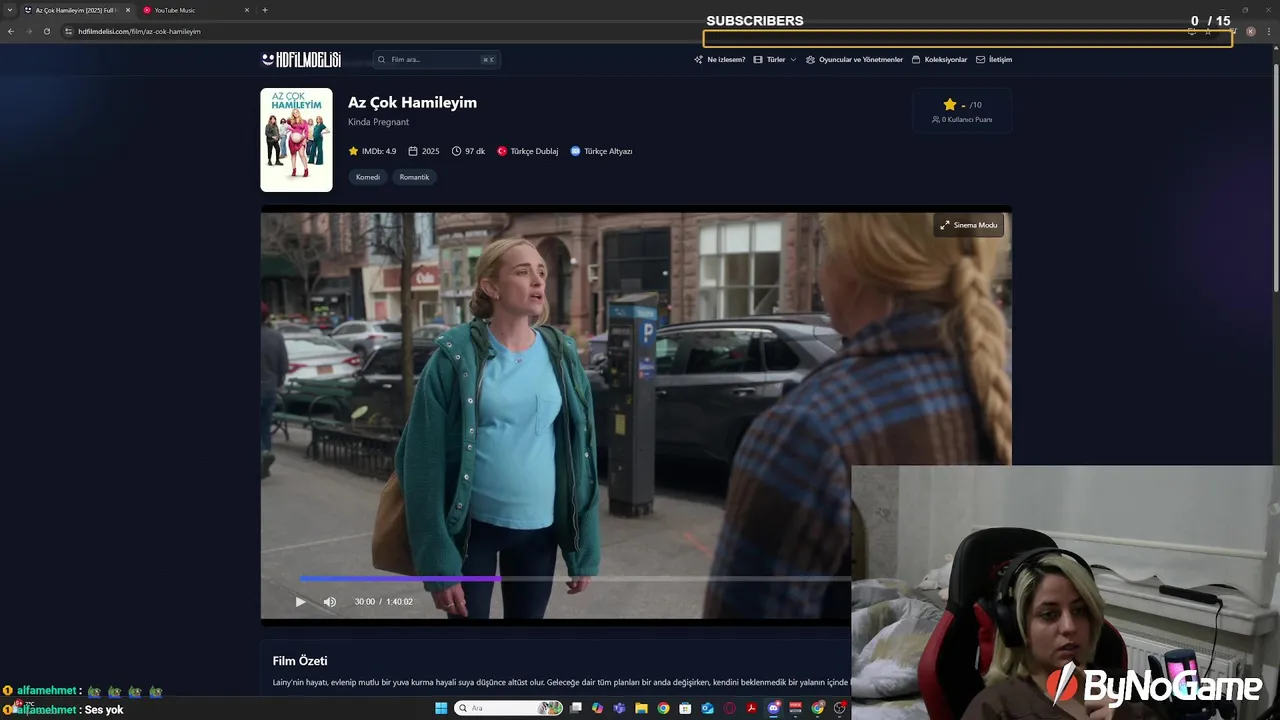This screenshot has width=1280, height=720.
Task: Open a new browser tab
Action: click(265, 10)
